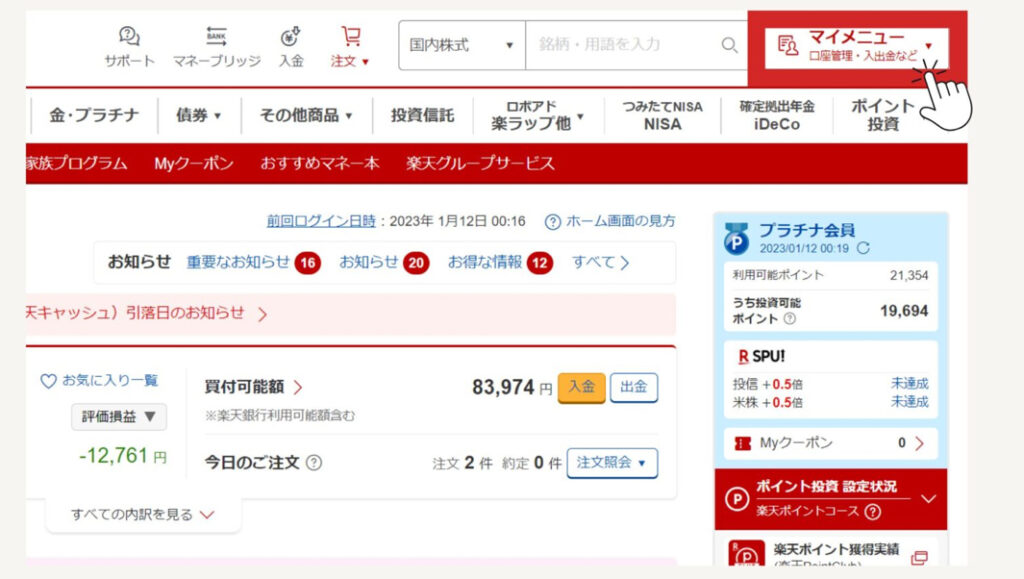Click the 出金 withdrawal button
The image size is (1024, 579).
point(633,387)
